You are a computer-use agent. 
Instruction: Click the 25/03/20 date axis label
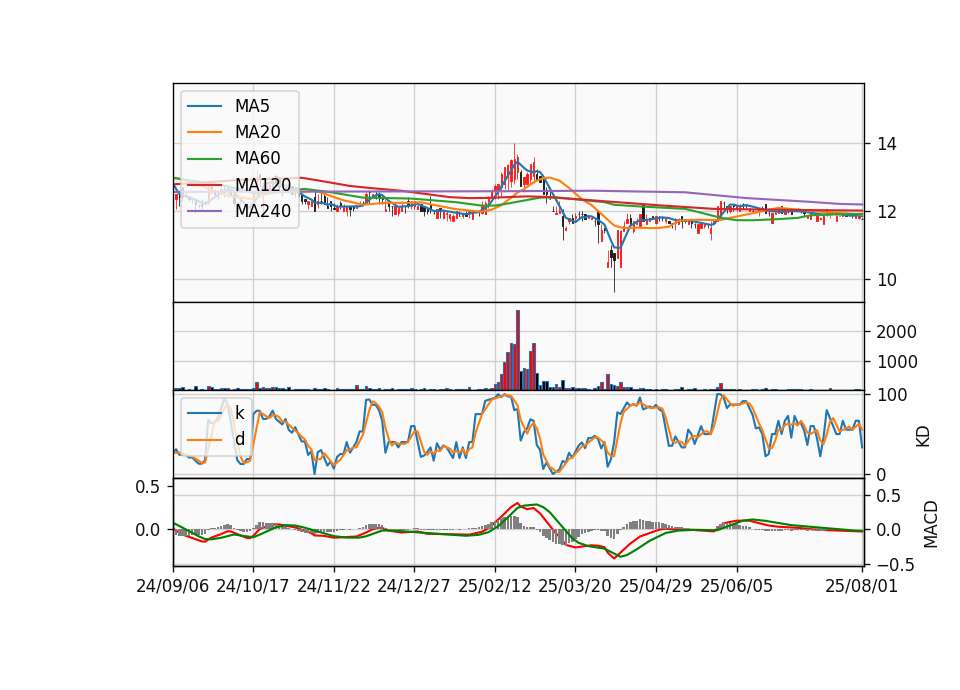click(575, 586)
